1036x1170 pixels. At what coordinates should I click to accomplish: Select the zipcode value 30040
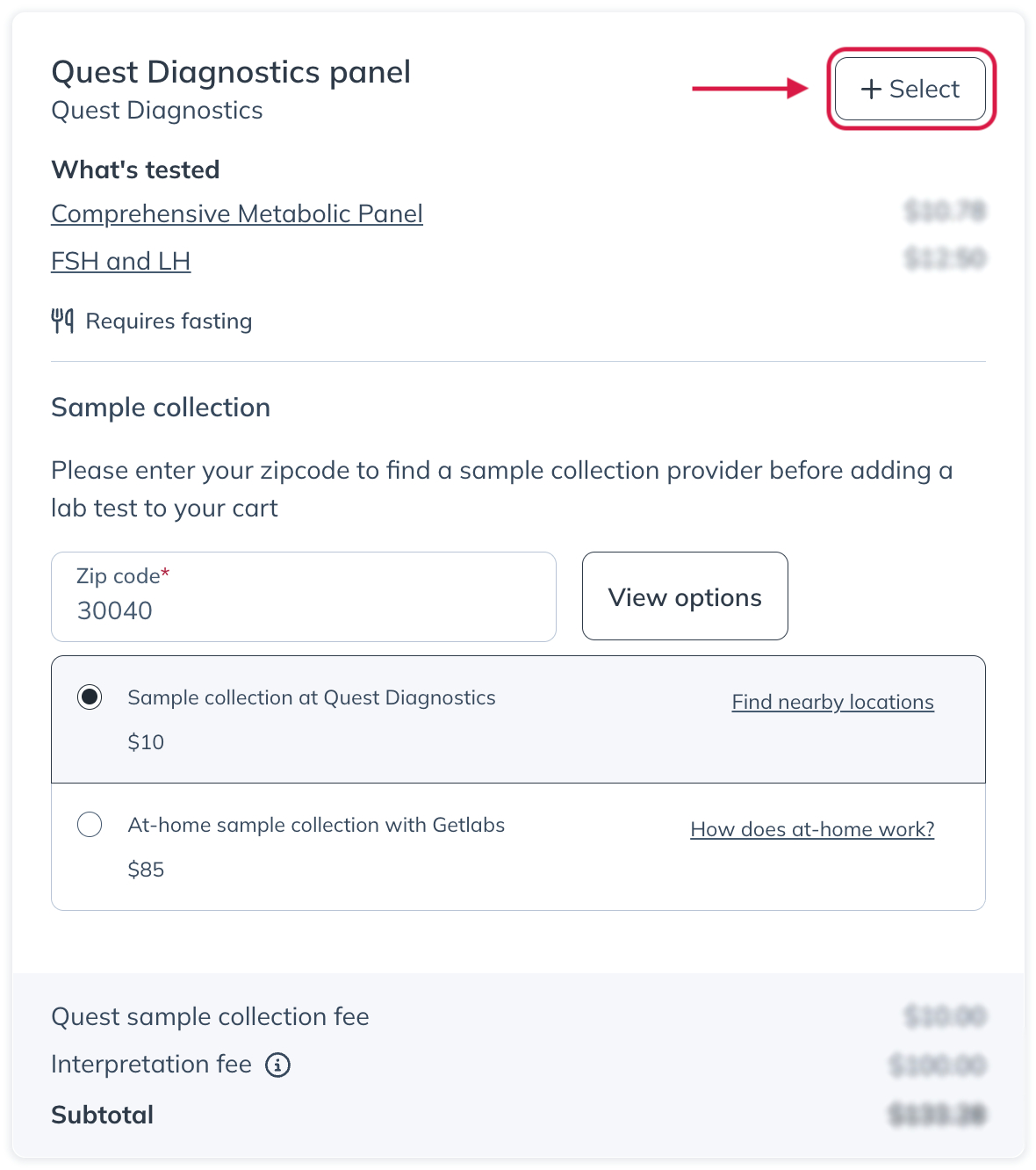113,610
